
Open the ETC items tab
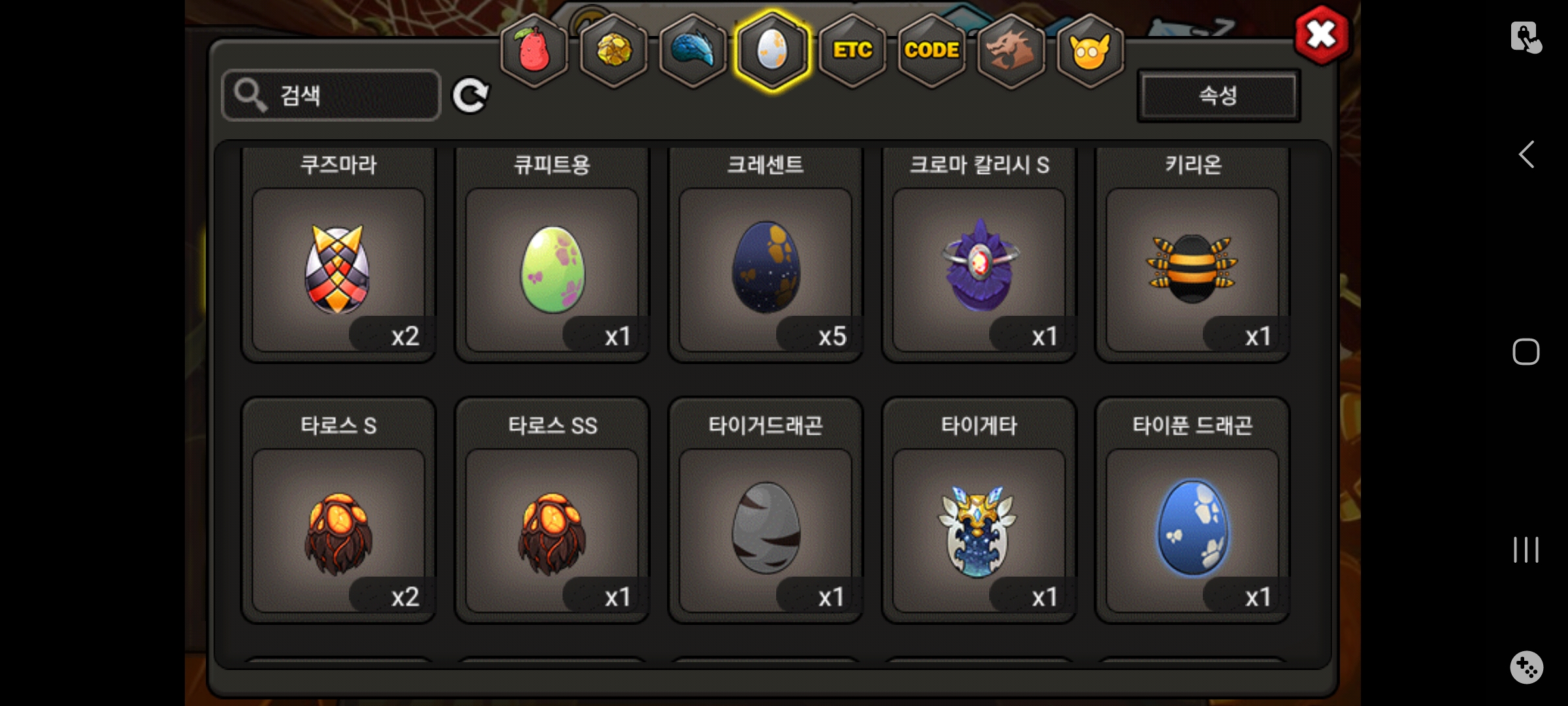(x=853, y=51)
